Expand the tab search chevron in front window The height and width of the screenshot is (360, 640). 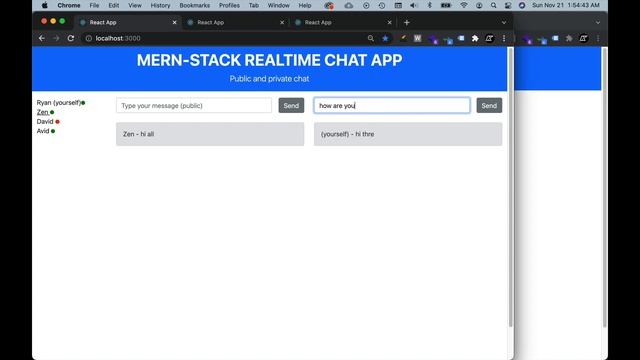(x=504, y=22)
